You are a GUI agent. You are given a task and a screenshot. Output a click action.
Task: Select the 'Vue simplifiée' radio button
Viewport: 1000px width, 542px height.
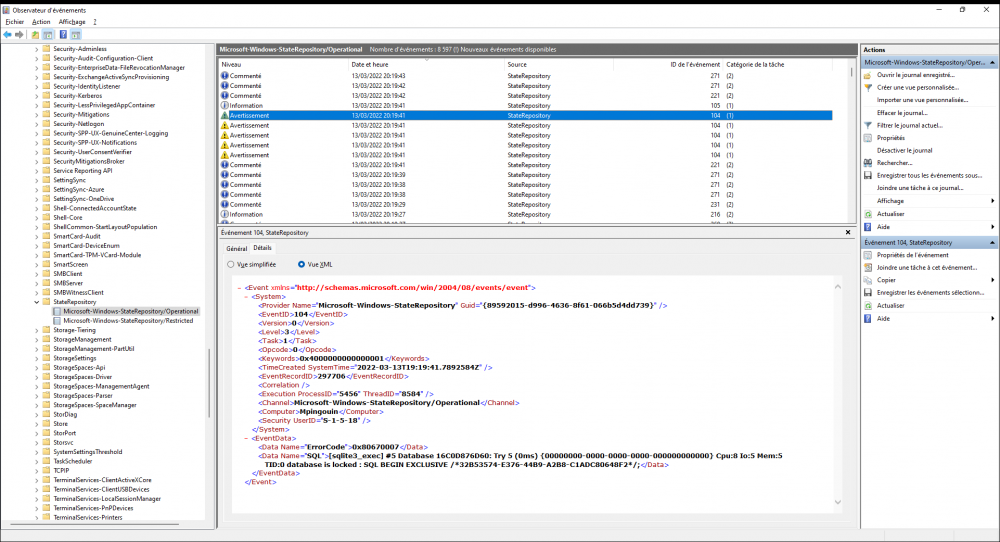pos(231,264)
